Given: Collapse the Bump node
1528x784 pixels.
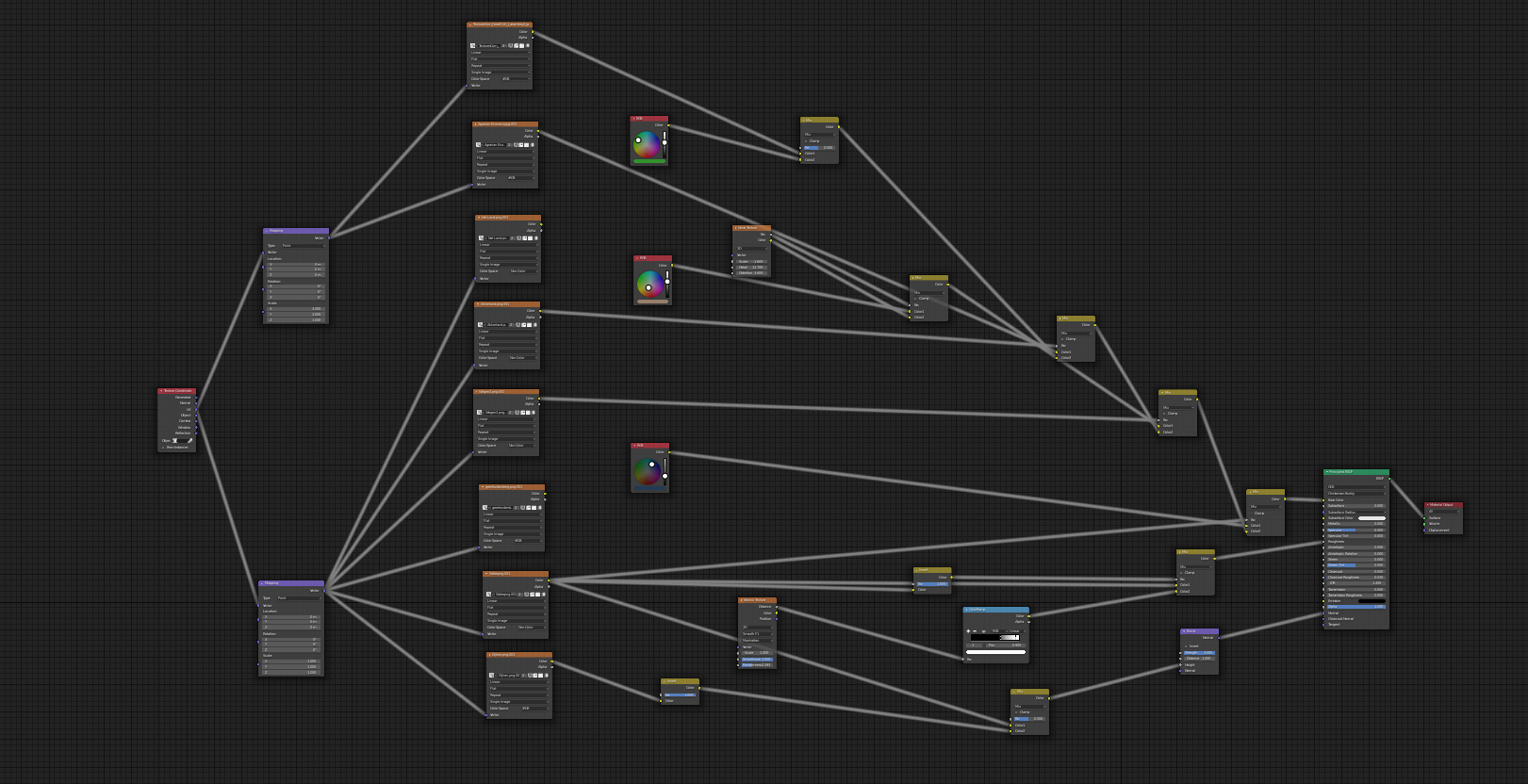Looking at the screenshot, I should pos(1184,631).
